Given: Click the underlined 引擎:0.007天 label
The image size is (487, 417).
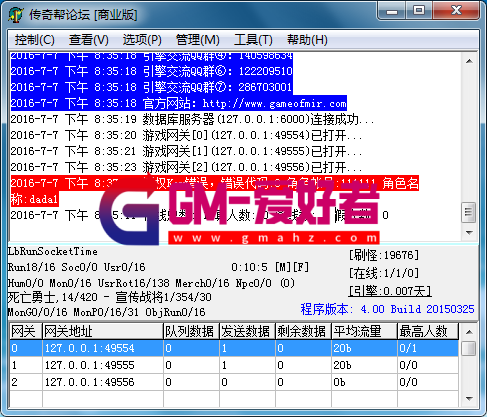Looking at the screenshot, I should [390, 291].
